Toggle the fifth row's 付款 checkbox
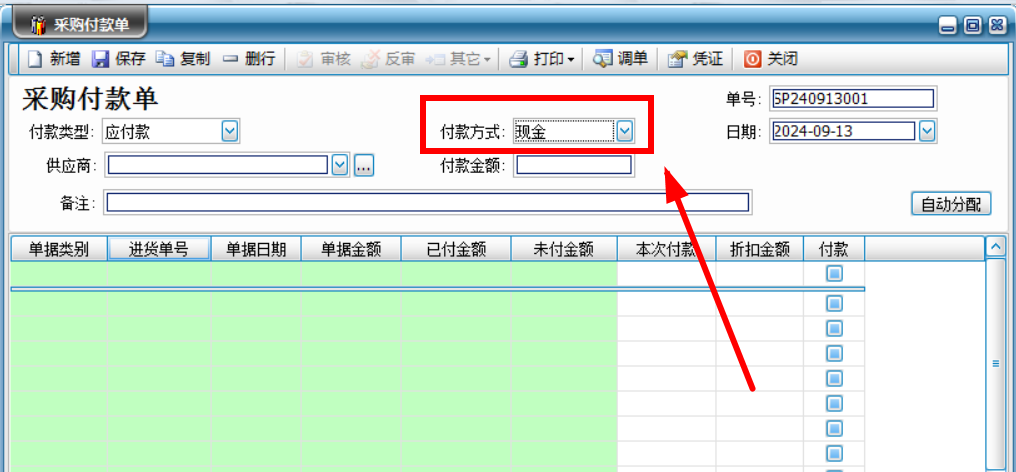Image resolution: width=1016 pixels, height=472 pixels. point(834,379)
